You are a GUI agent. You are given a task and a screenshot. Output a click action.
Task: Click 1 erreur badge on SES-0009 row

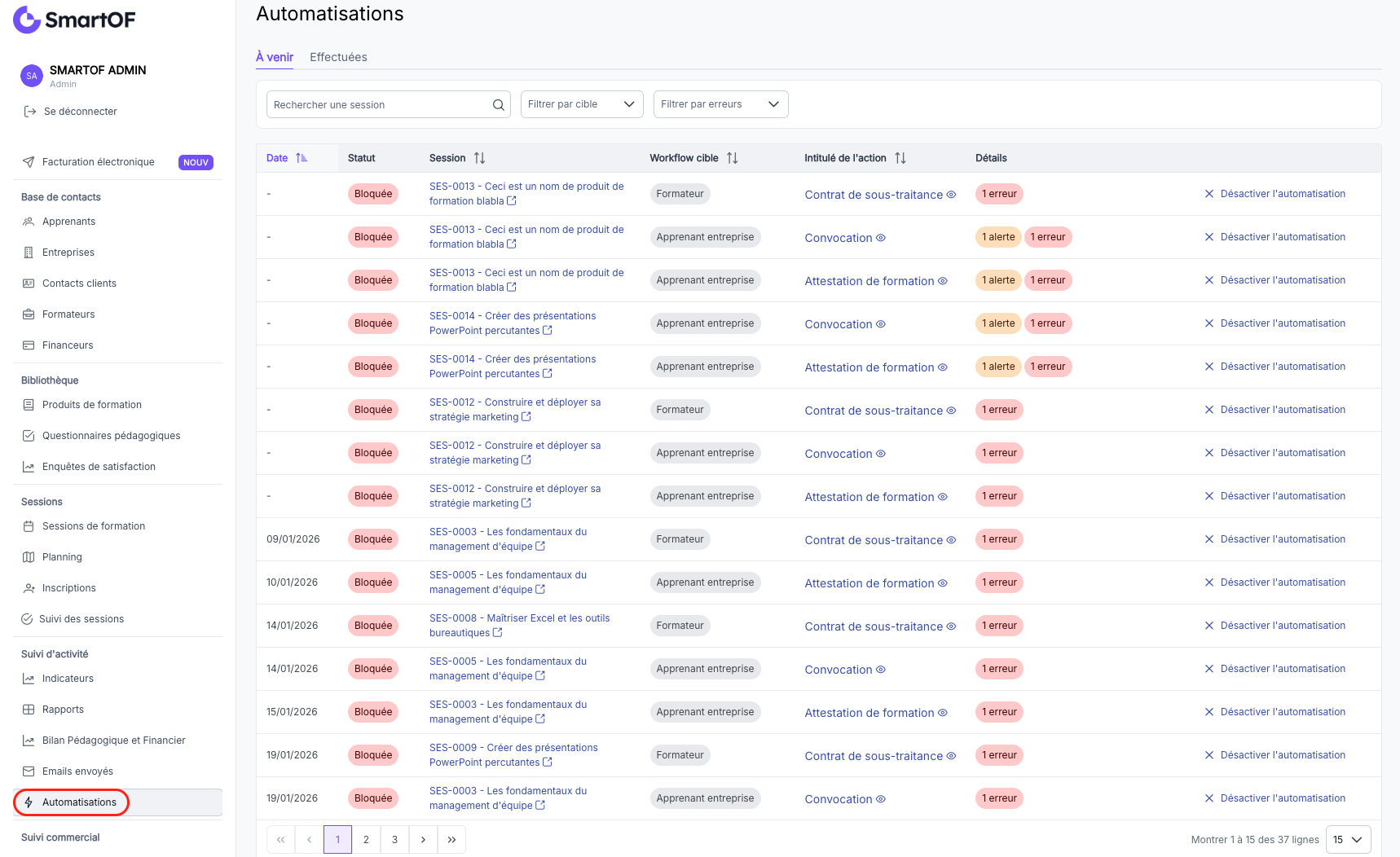pyautogui.click(x=999, y=755)
